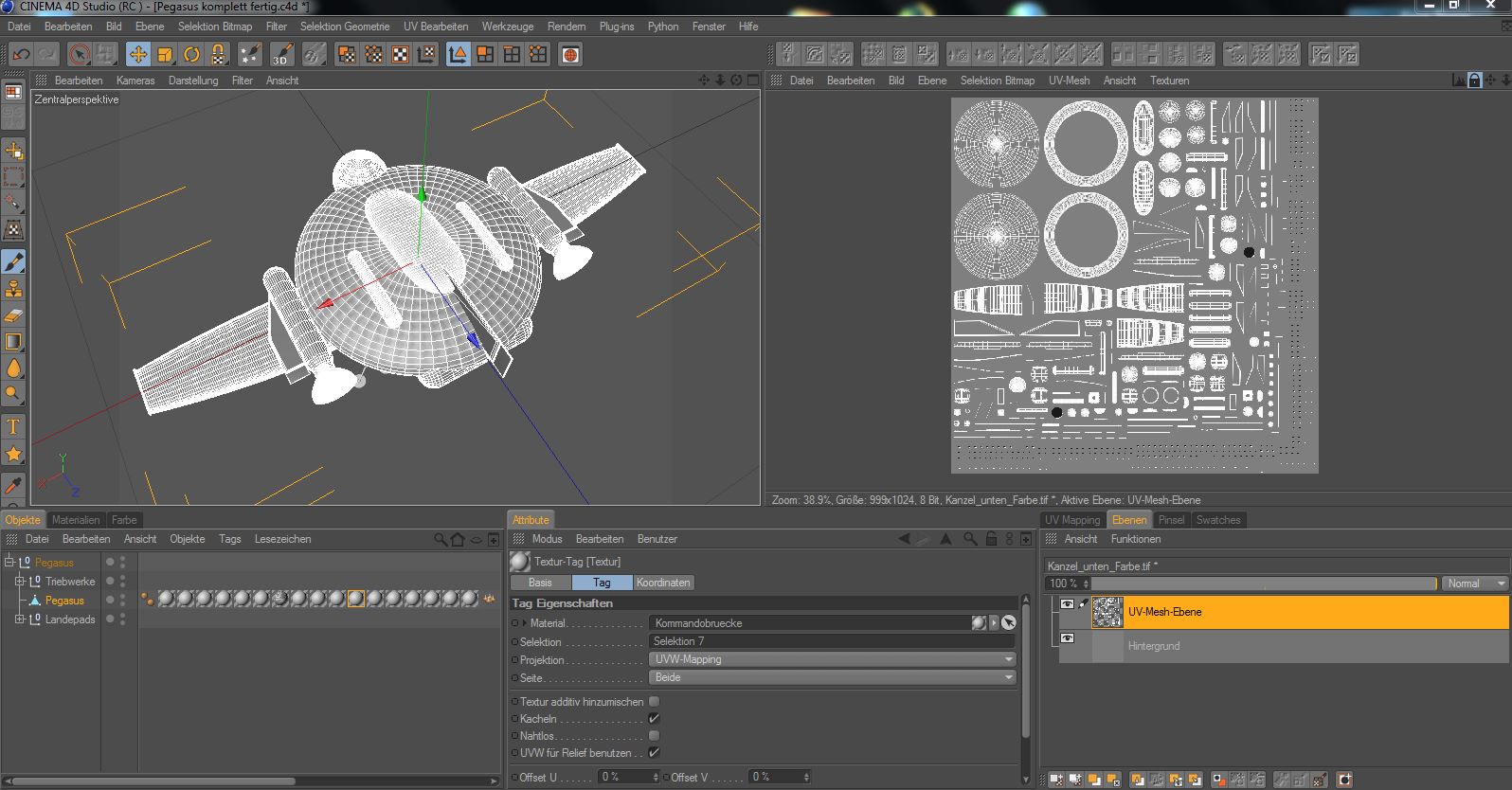
Task: Pick the Eyedropper tool in left toolbar
Action: click(x=13, y=485)
